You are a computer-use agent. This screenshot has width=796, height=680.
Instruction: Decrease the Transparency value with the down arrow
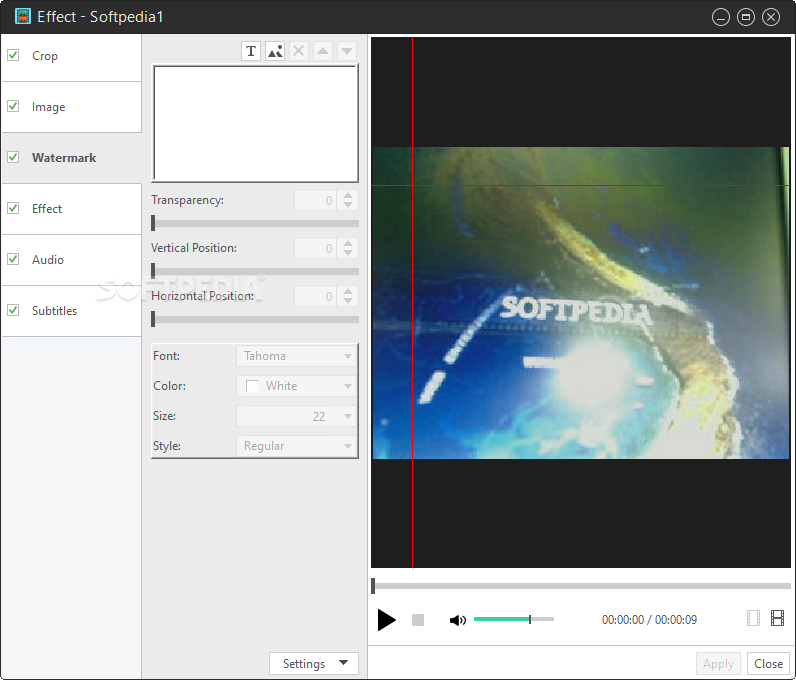pyautogui.click(x=348, y=205)
